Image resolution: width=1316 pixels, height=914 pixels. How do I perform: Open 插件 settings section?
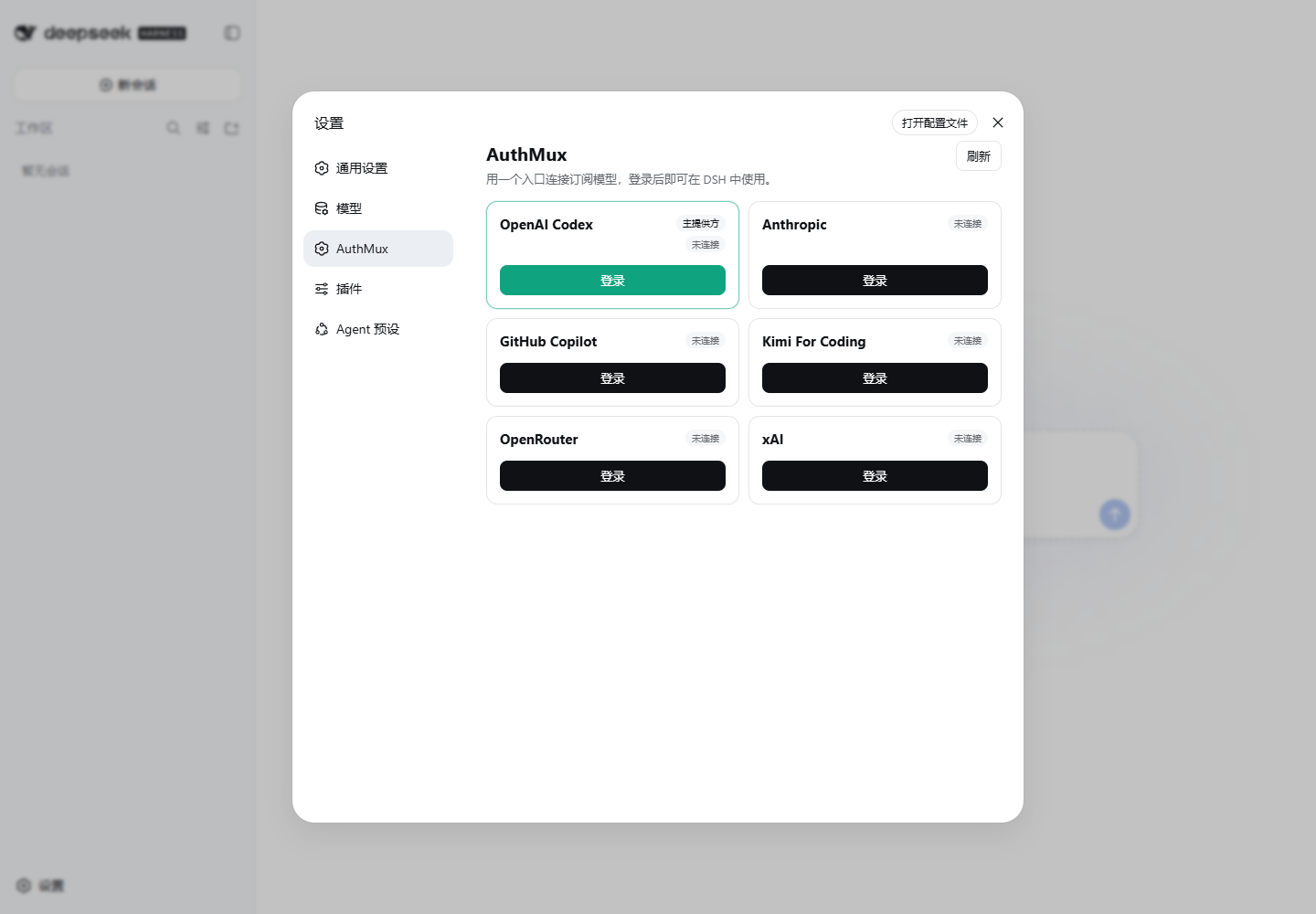[378, 289]
